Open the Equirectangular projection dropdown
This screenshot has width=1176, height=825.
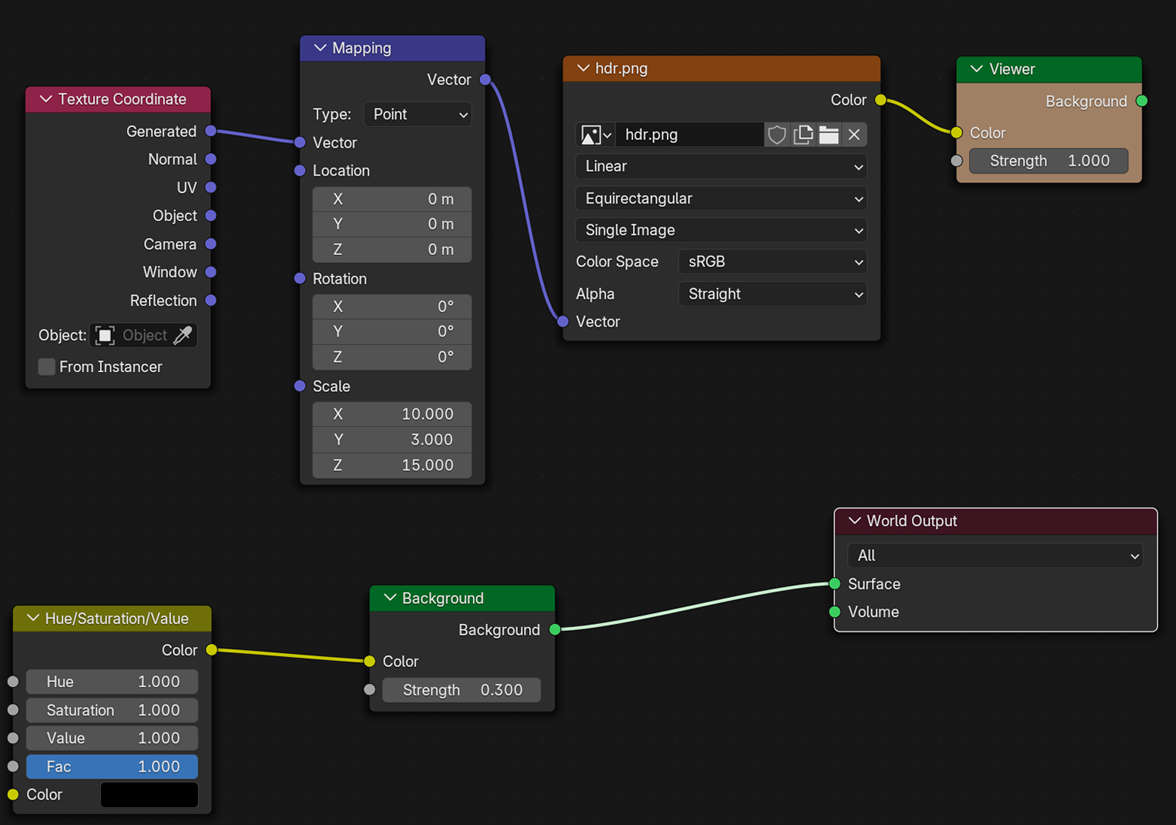click(x=720, y=198)
